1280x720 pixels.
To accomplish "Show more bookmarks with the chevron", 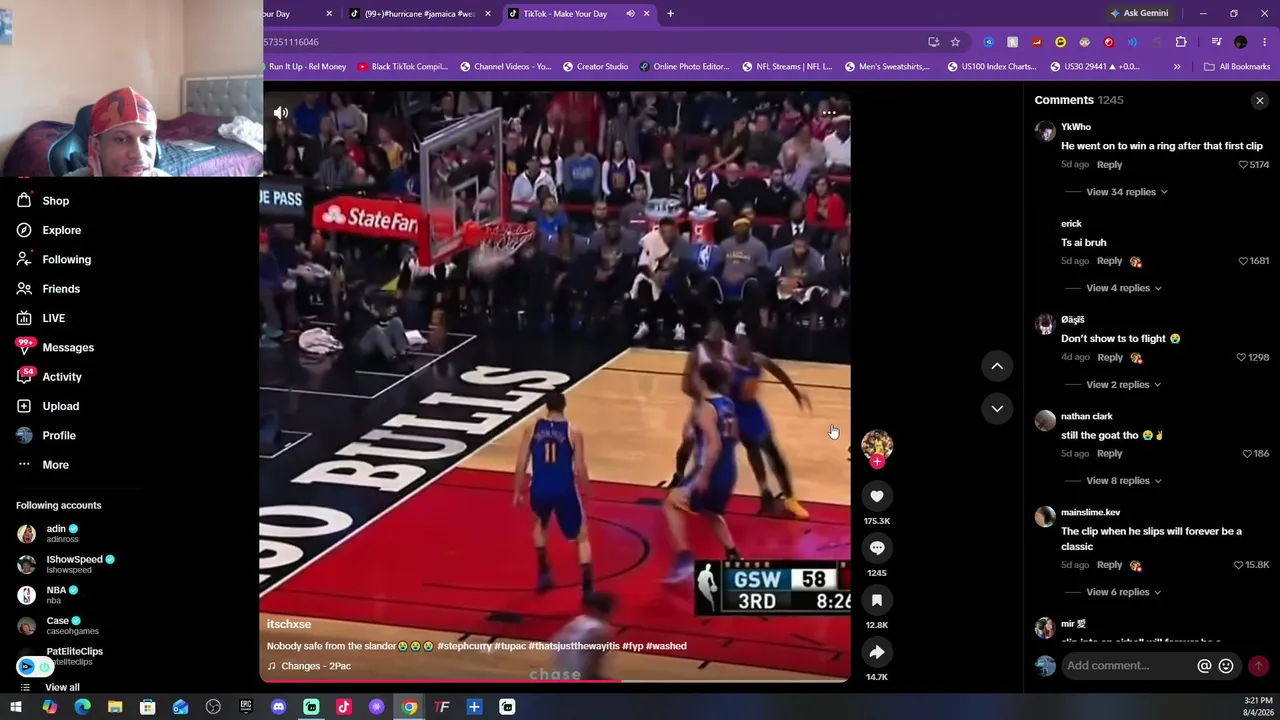I will tap(1177, 67).
